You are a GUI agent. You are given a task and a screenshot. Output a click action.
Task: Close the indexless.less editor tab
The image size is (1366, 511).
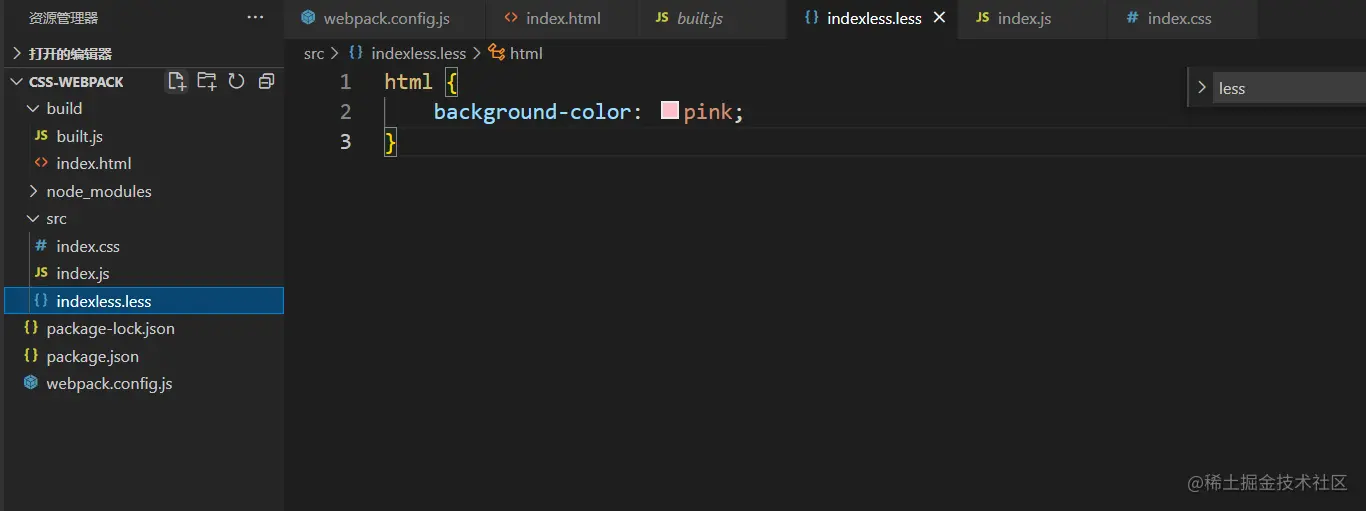coord(939,18)
